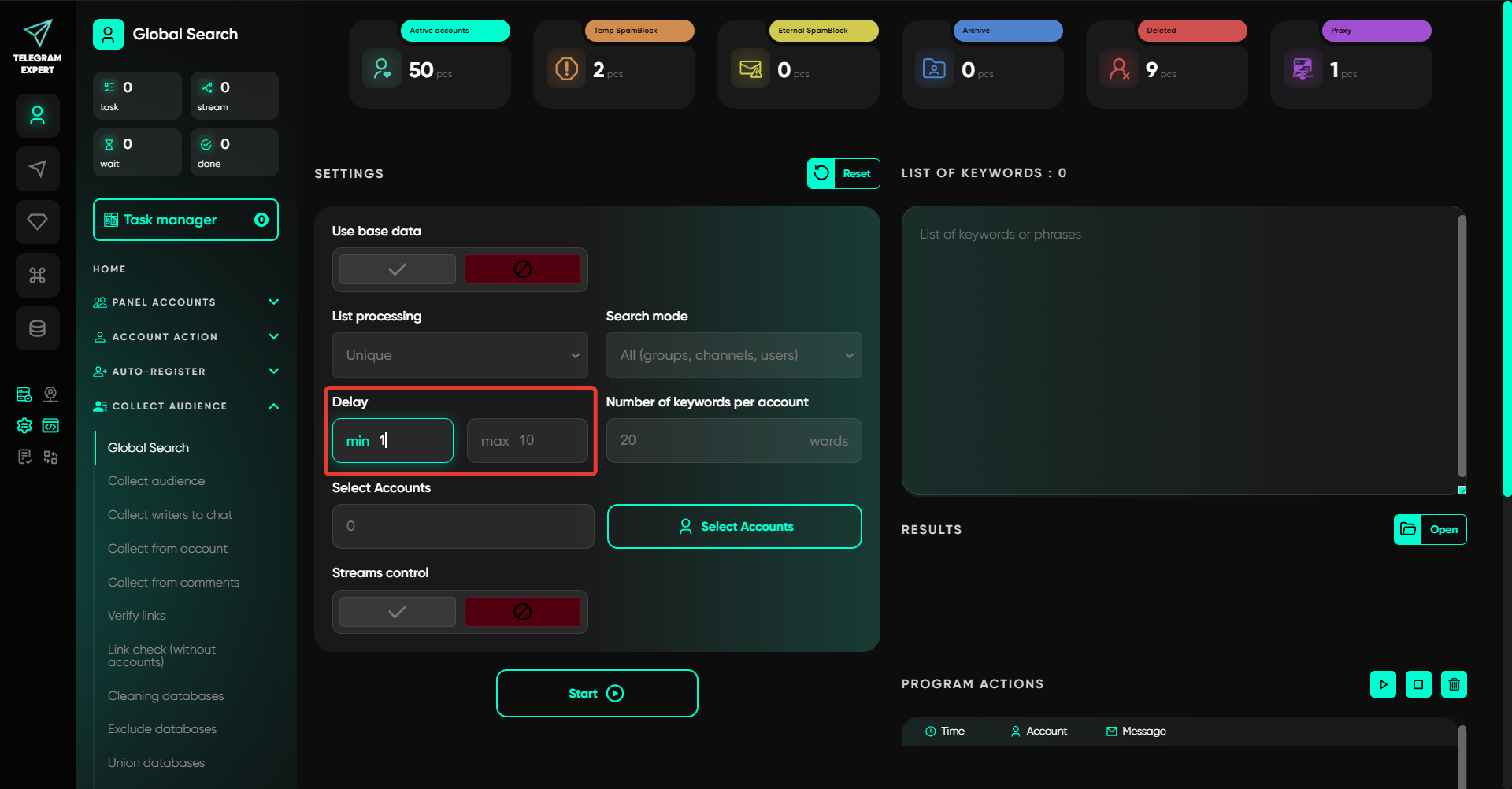Go to Verify links menu item

(136, 616)
